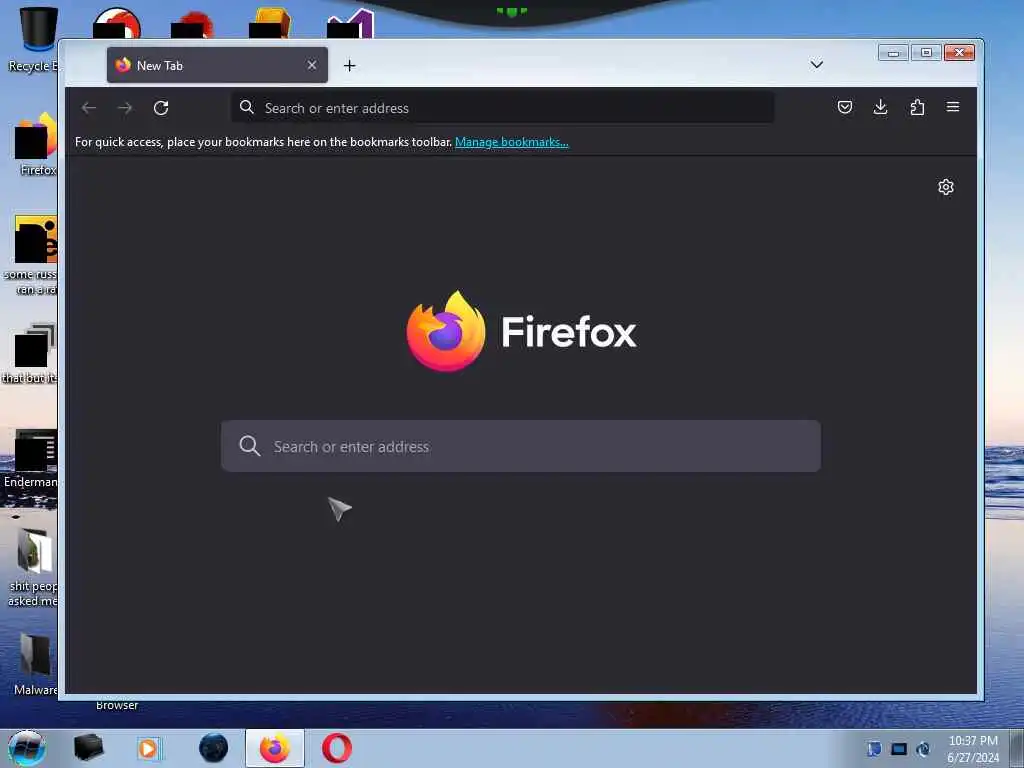Screen dimensions: 1024x768
Task: Click the search magnifier in address bar
Action: 246,107
